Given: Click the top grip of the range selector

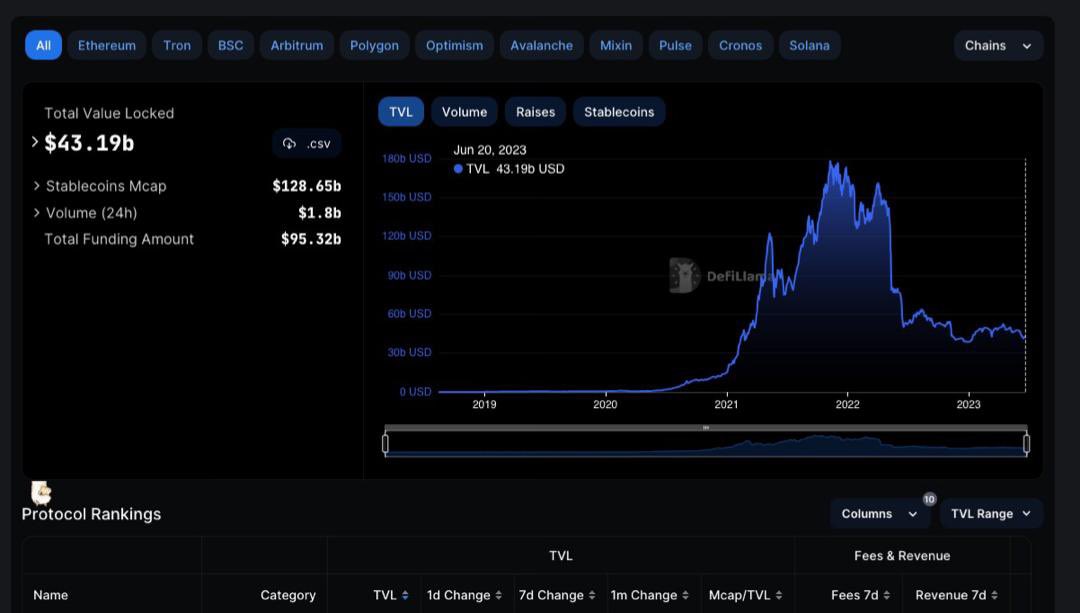Looking at the screenshot, I should tap(706, 428).
